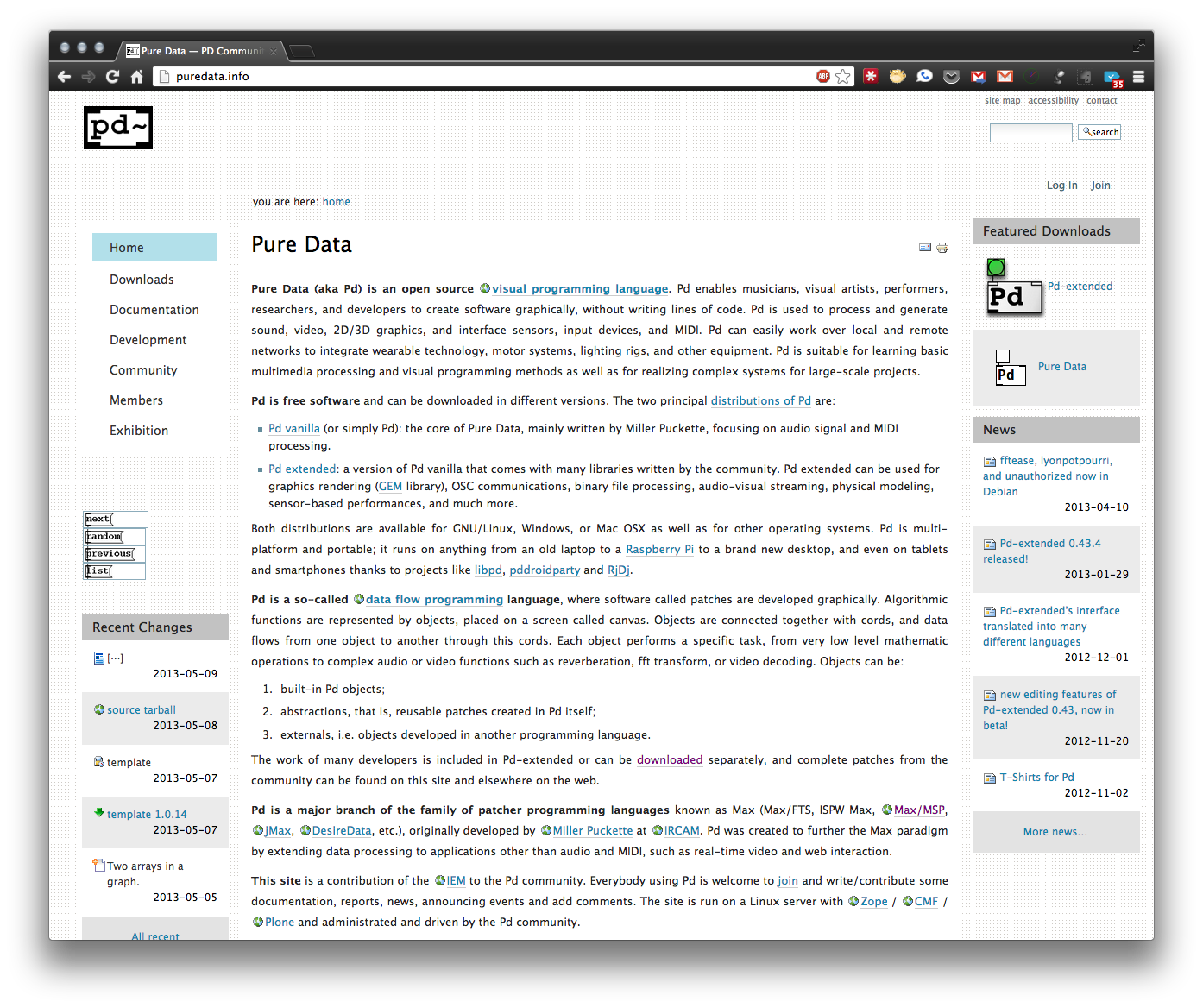Open Downloads in the navigation menu

click(142, 279)
